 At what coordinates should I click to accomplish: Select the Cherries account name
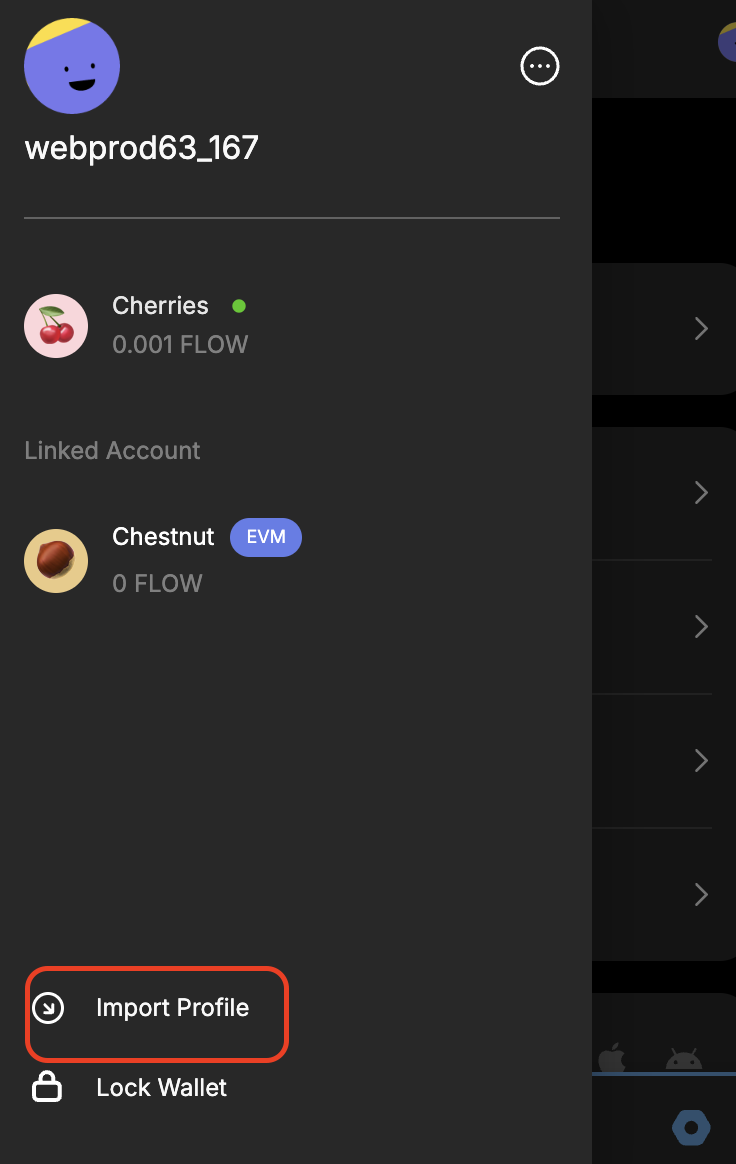coord(160,306)
